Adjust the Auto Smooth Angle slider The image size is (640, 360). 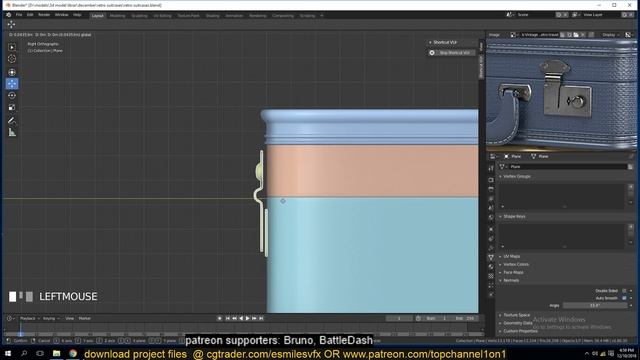(x=595, y=305)
